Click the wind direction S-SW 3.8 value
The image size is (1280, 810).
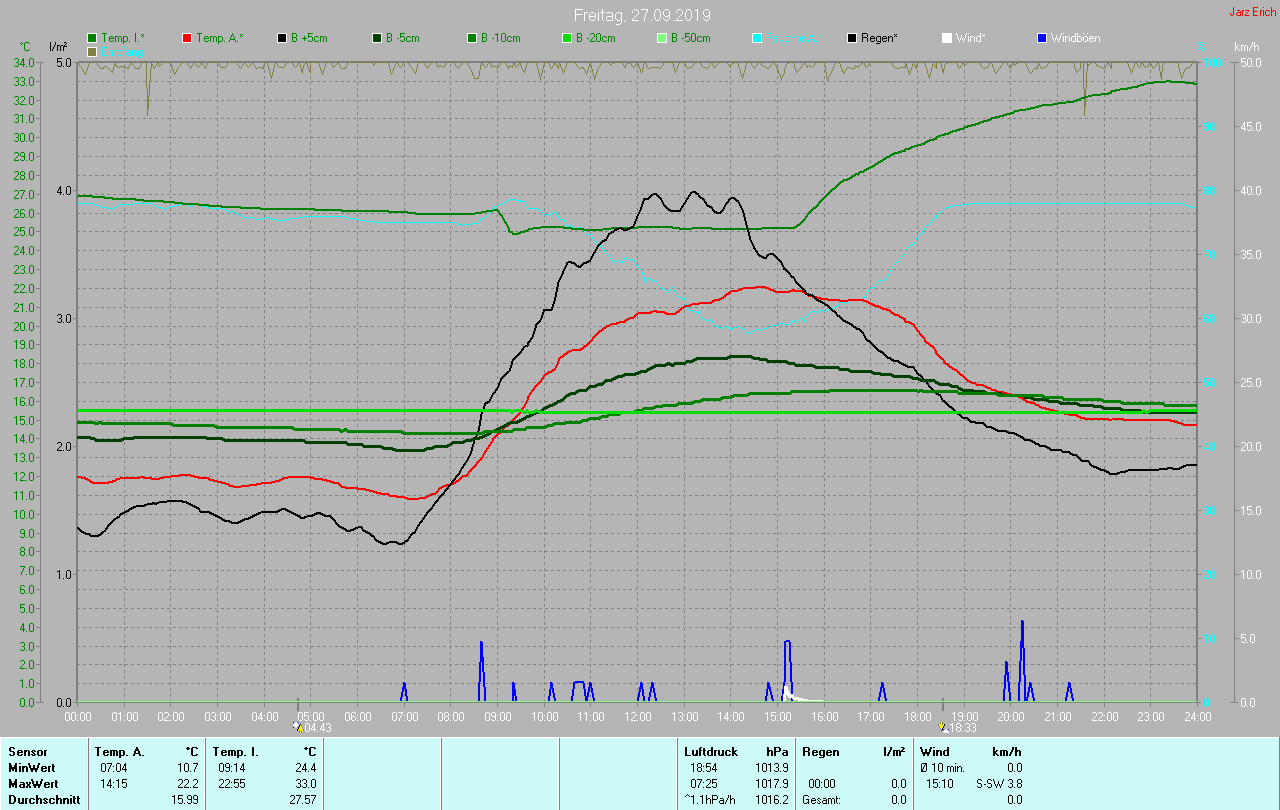(999, 783)
